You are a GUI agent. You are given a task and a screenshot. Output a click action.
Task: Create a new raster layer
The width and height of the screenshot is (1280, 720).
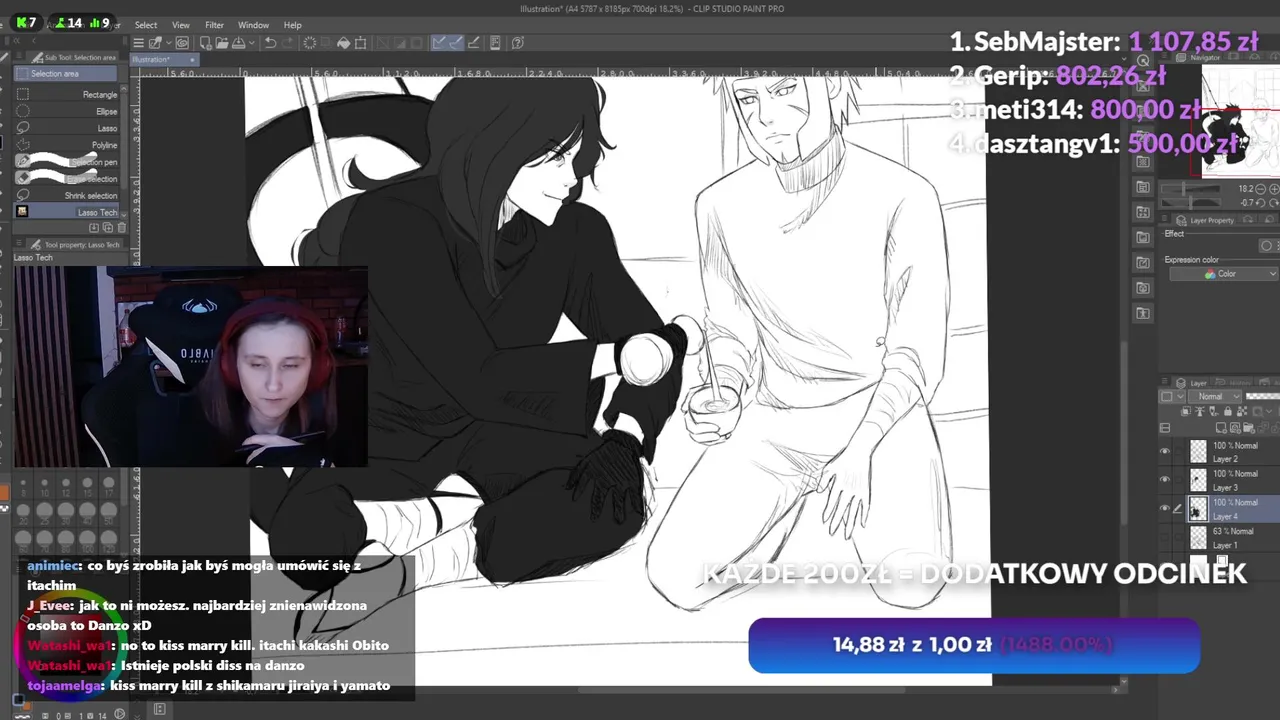(x=1221, y=428)
